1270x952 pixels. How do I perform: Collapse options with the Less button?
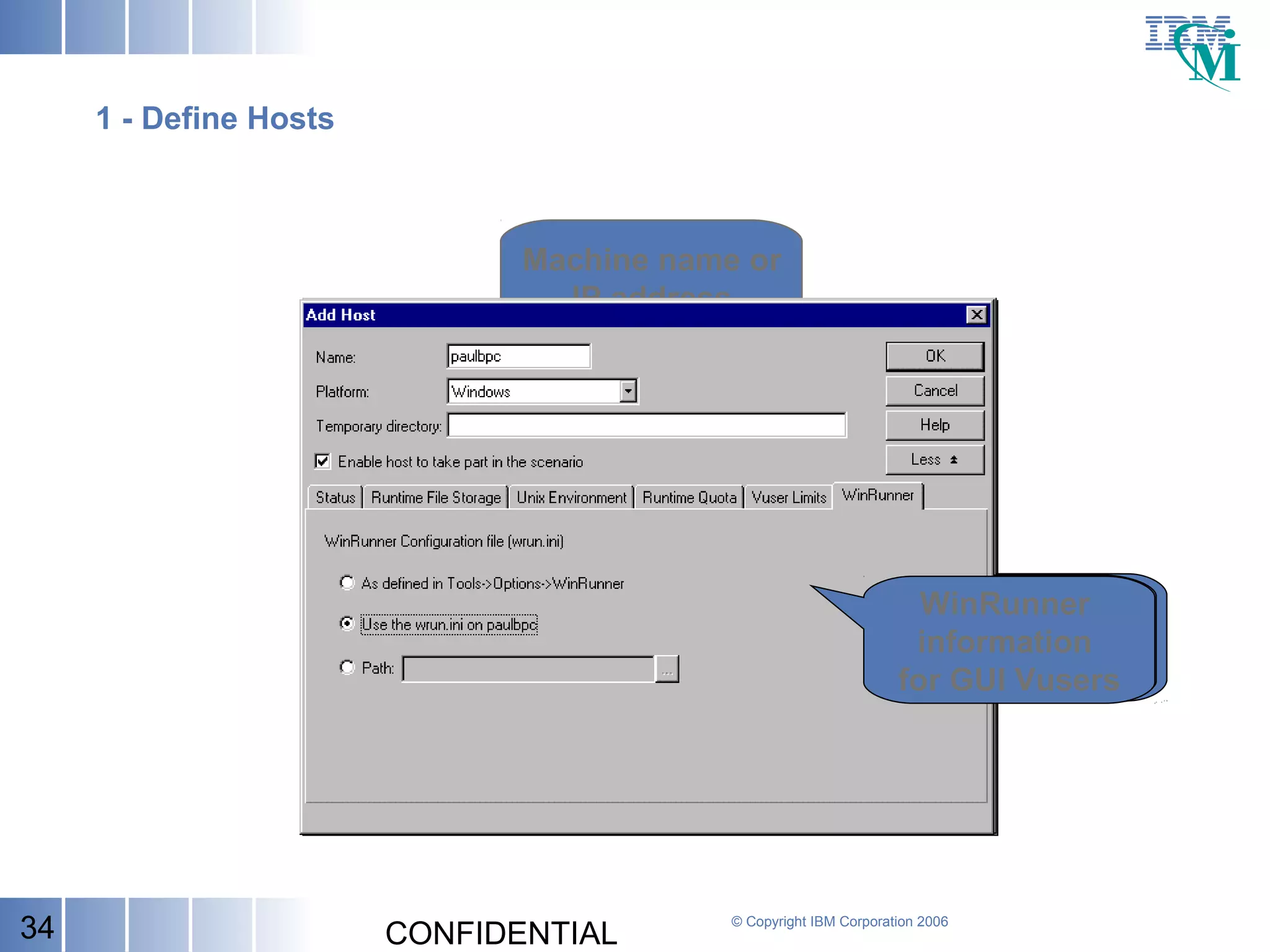tap(935, 460)
